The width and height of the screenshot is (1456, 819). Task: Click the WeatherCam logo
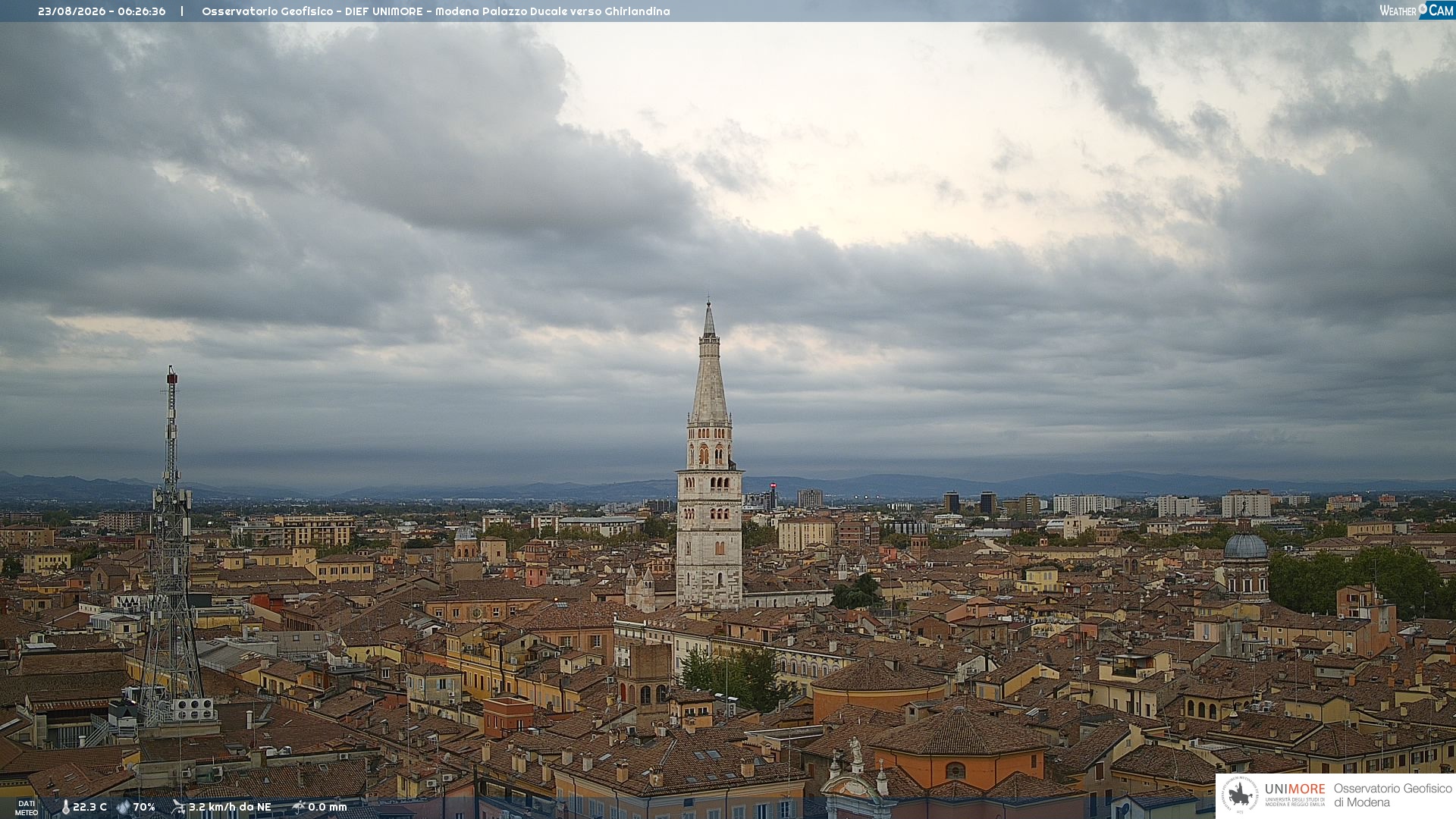(x=1417, y=10)
